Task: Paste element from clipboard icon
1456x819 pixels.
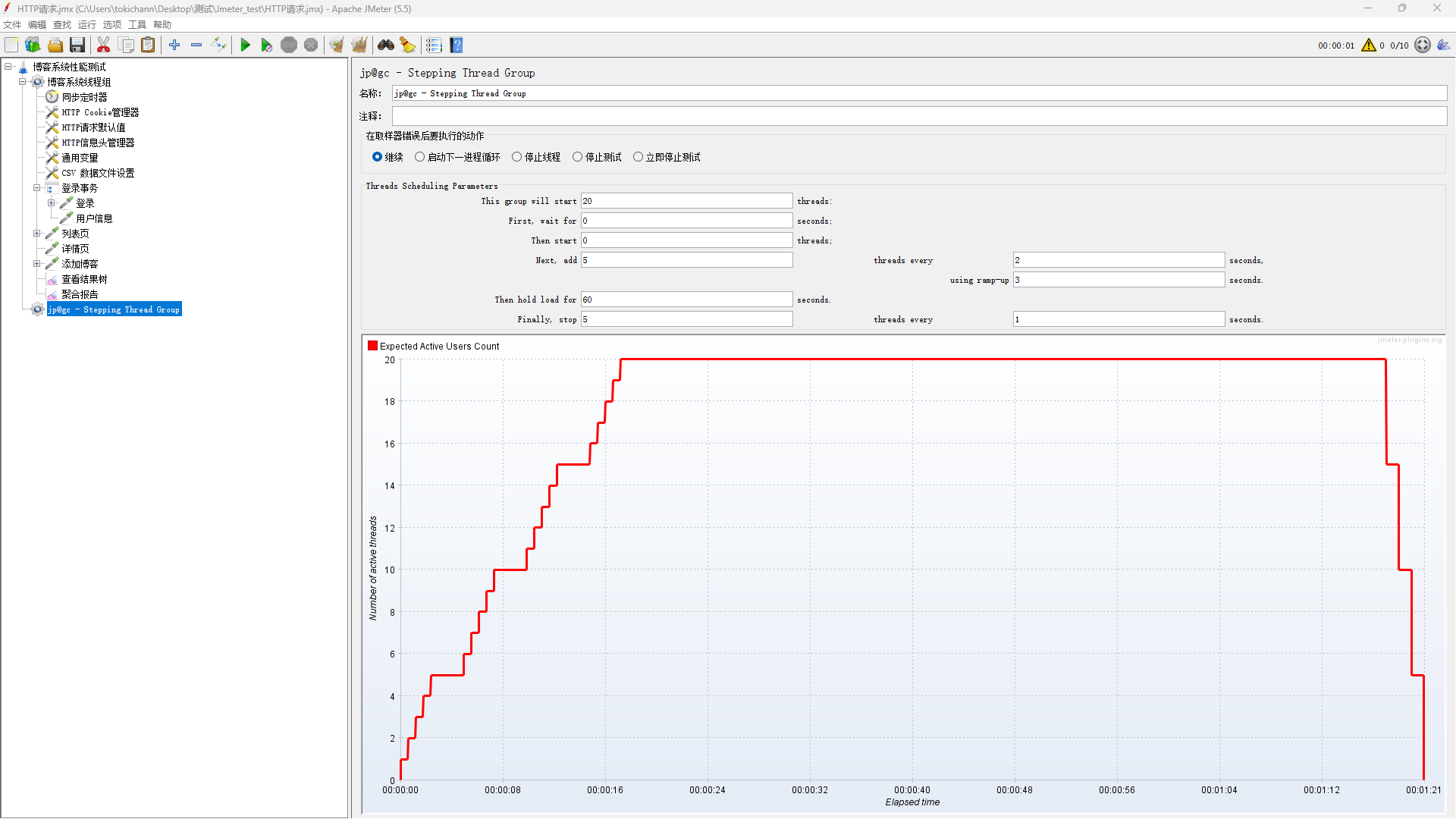Action: click(148, 45)
